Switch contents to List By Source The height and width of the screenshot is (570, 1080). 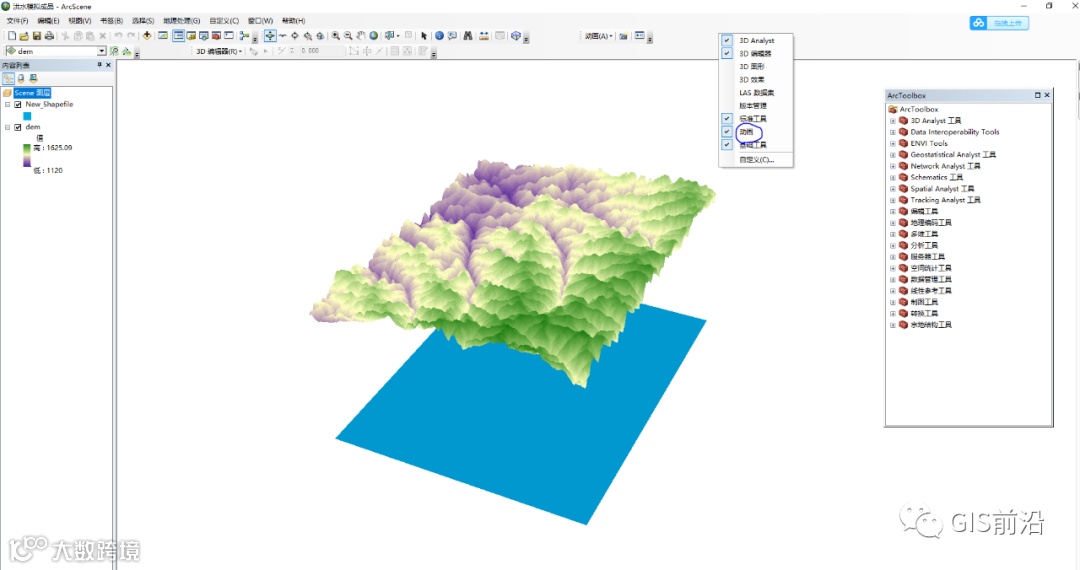21,78
